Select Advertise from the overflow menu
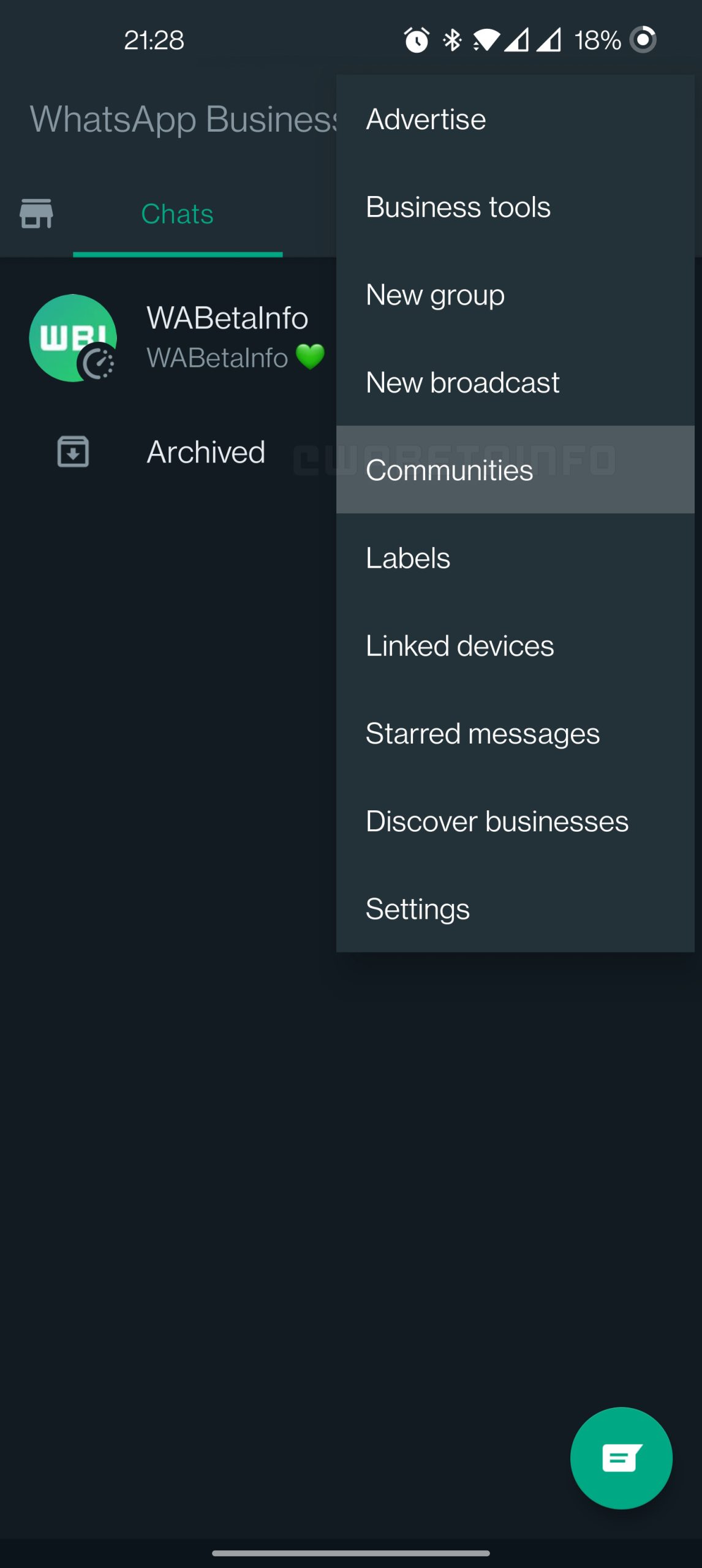702x1568 pixels. pos(515,119)
